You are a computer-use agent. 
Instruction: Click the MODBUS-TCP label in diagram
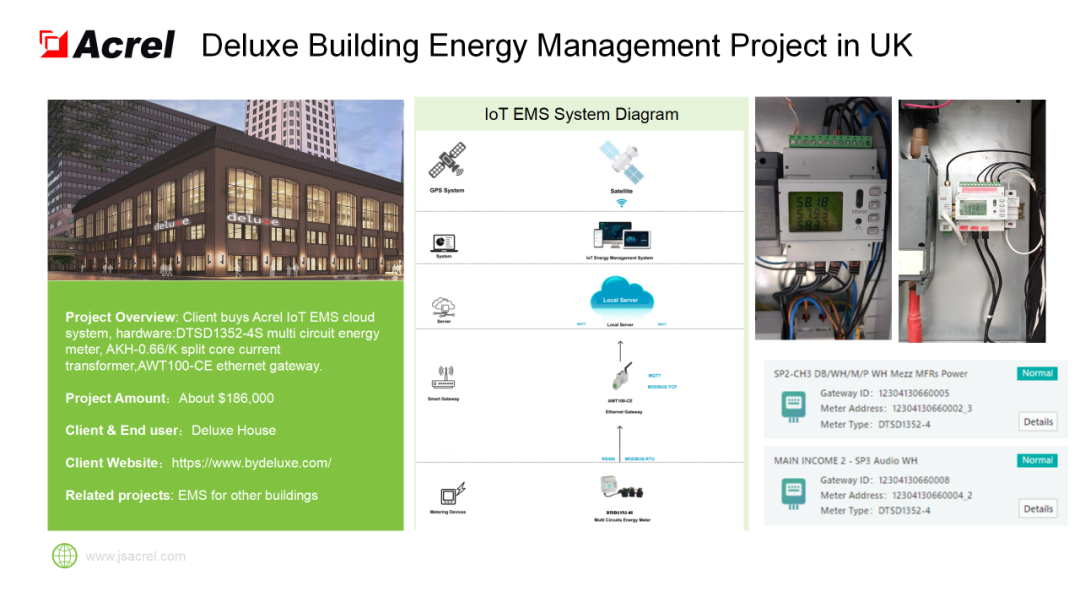tap(662, 387)
